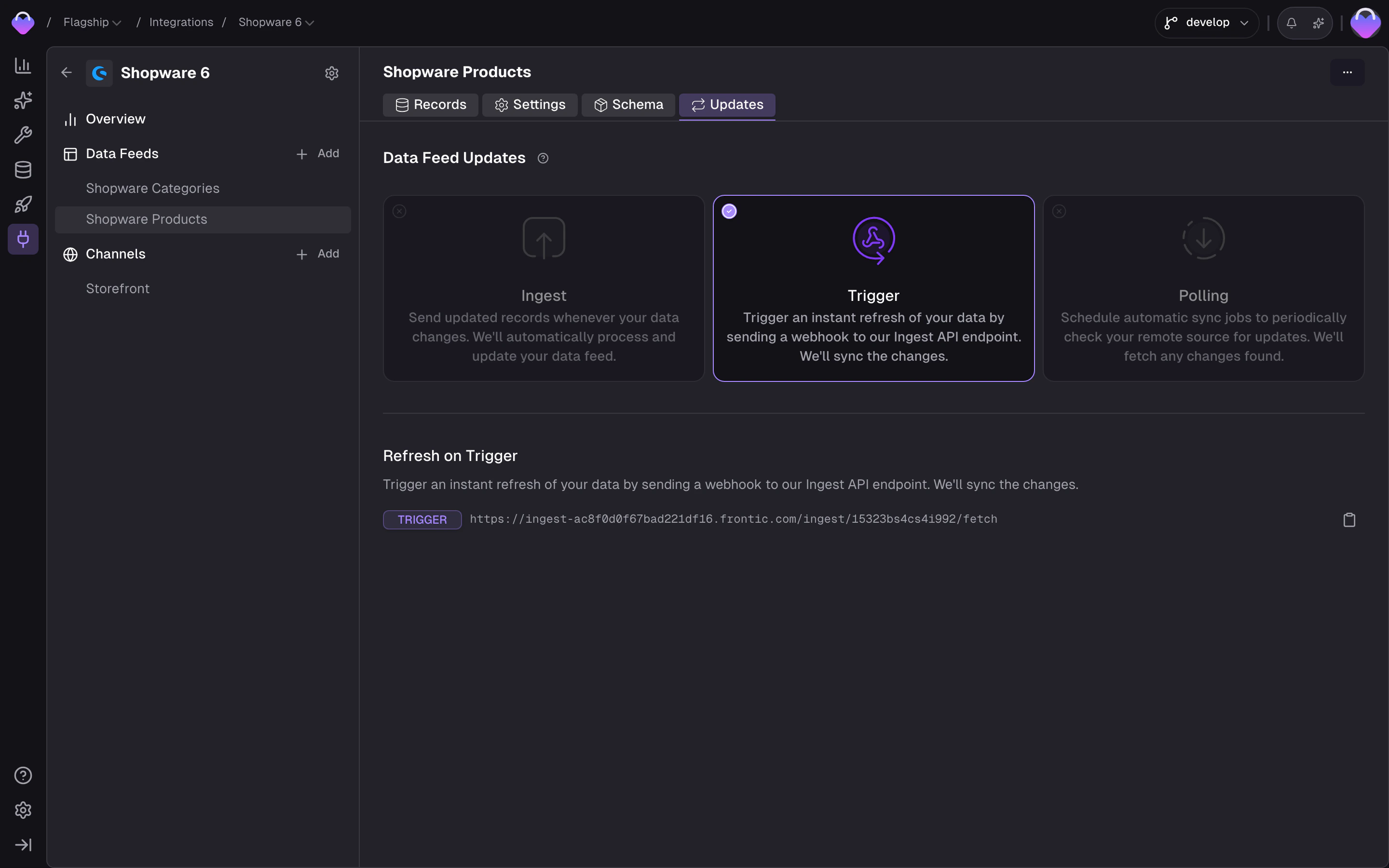Click the heart logo in top-left corner
Image resolution: width=1389 pixels, height=868 pixels.
pos(23,23)
